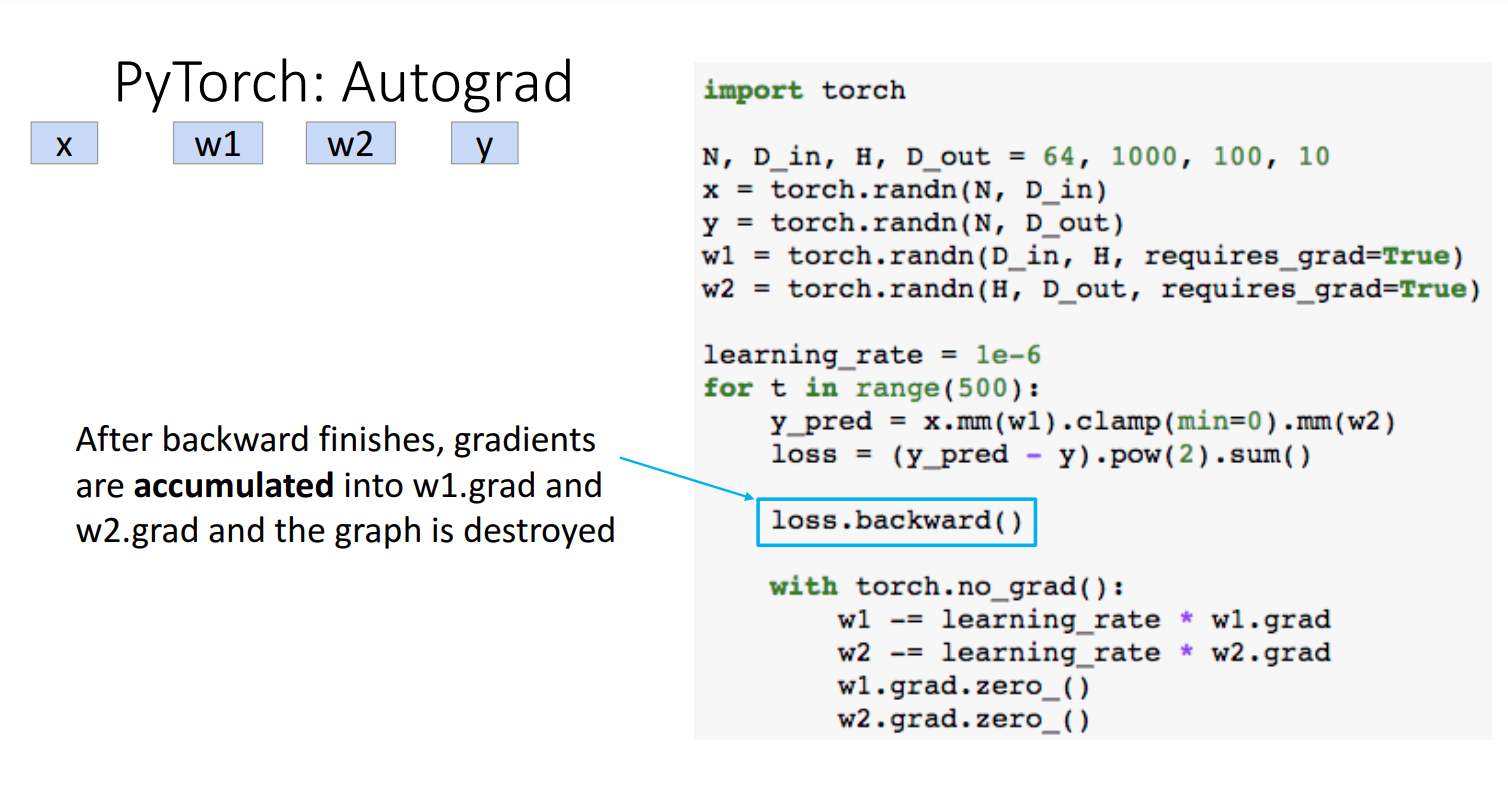Click the 'w1.grad.zero_()' code line
This screenshot has width=1508, height=788.
(964, 686)
